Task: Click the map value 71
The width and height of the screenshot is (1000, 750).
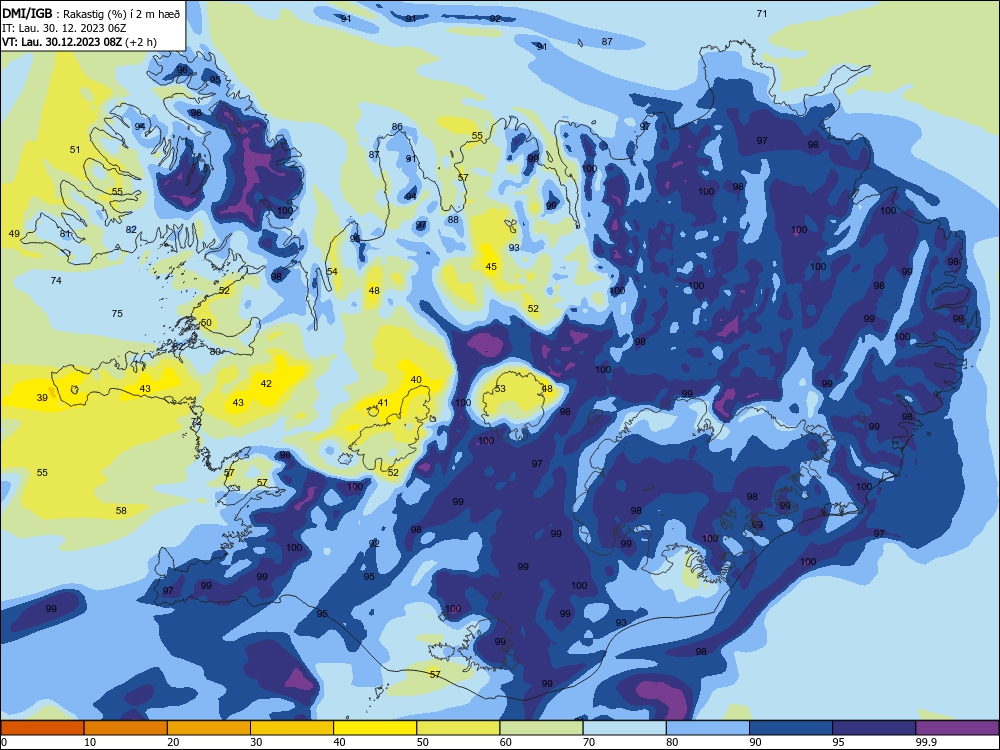Action: 761,13
